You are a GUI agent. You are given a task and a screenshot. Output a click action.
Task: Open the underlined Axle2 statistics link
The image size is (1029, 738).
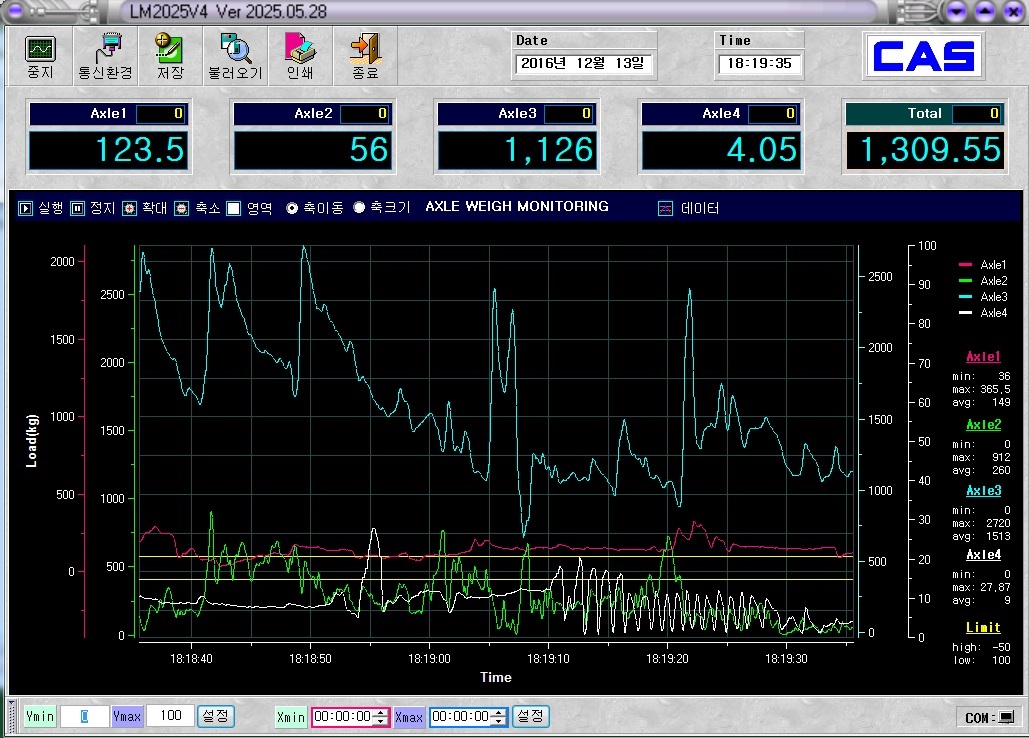pyautogui.click(x=983, y=425)
